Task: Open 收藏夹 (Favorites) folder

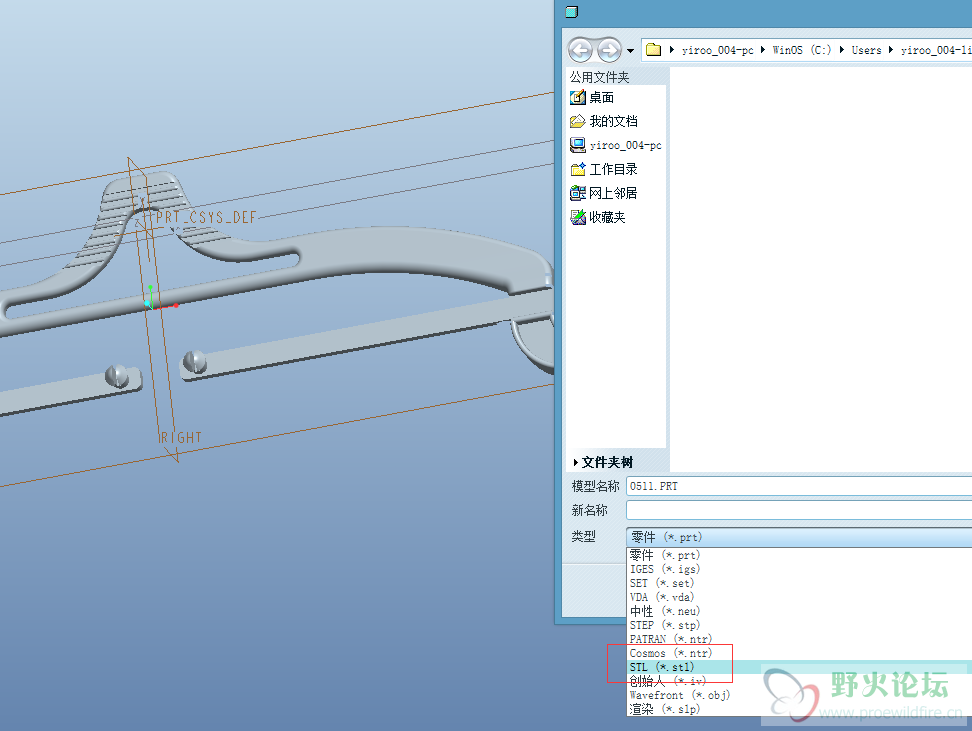Action: pyautogui.click(x=606, y=217)
